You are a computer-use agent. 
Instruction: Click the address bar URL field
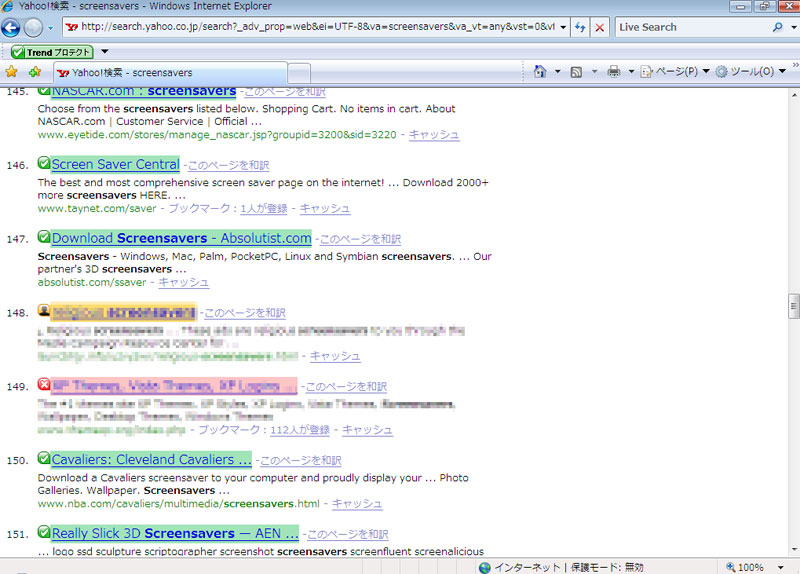317,27
